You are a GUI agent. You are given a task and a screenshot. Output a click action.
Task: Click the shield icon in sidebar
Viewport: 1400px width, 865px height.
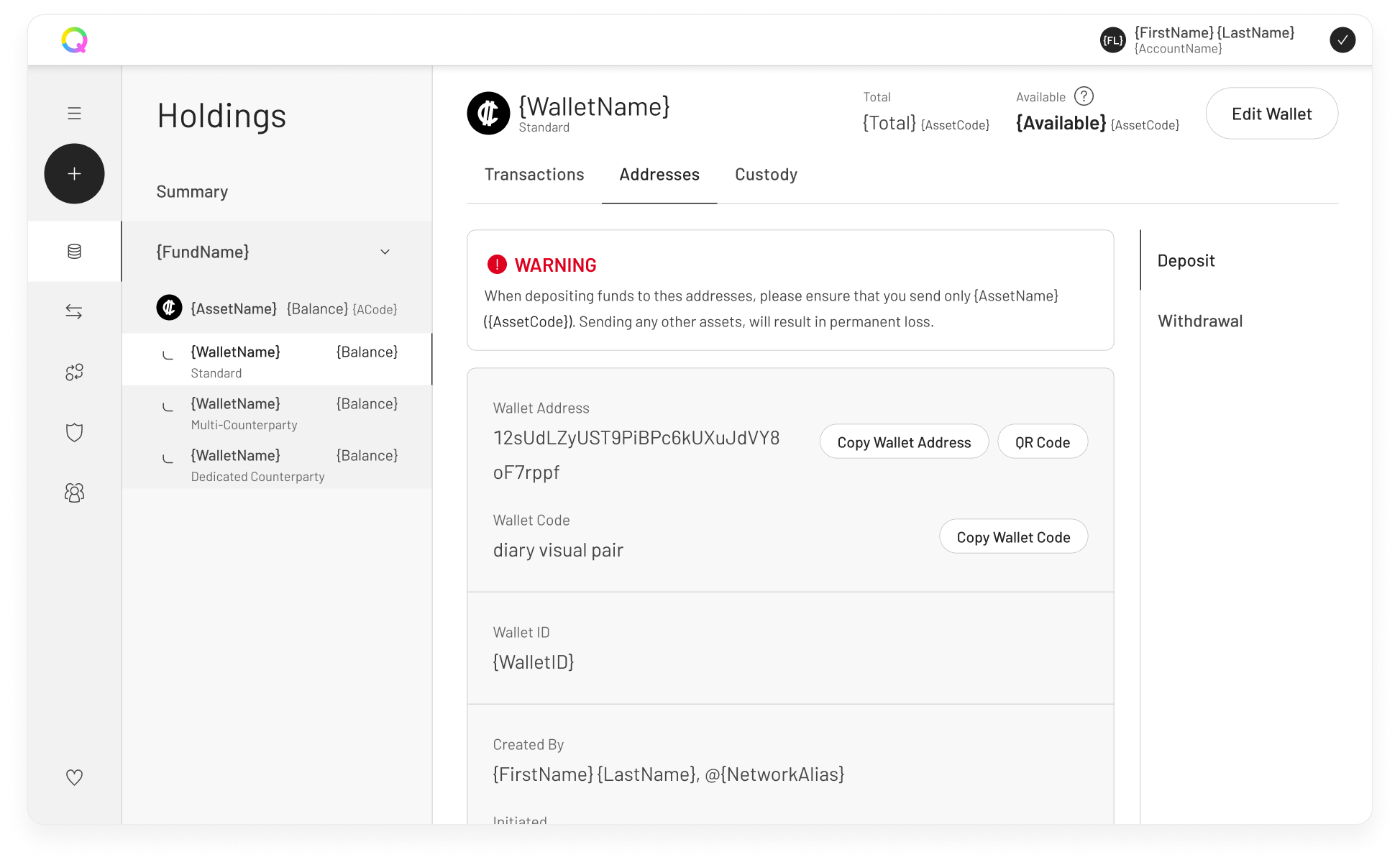pos(74,432)
